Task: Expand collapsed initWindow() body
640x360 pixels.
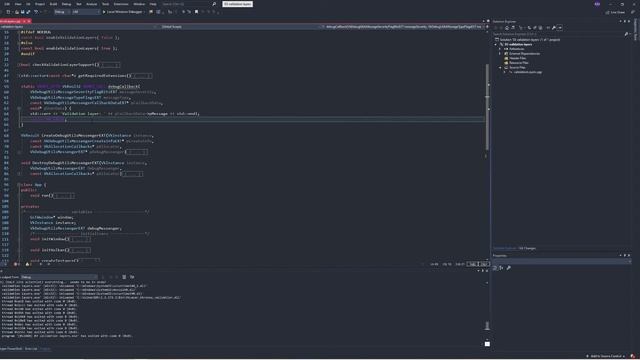Action: coord(80,239)
